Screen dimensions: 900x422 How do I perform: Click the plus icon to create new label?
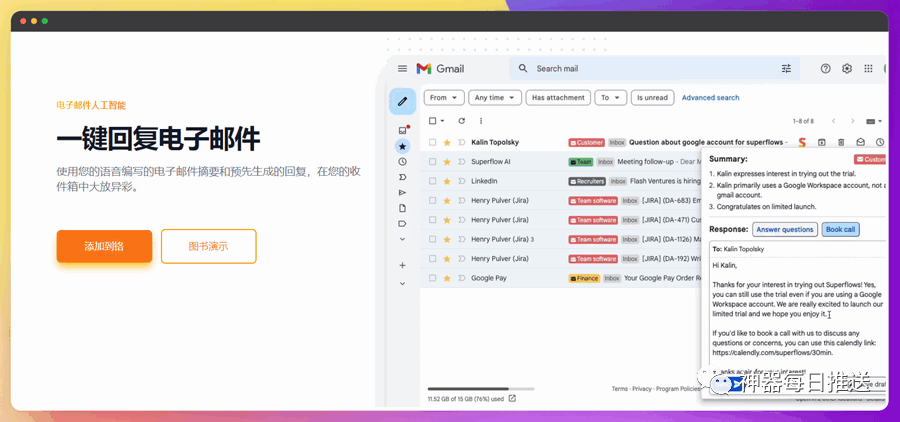402,265
